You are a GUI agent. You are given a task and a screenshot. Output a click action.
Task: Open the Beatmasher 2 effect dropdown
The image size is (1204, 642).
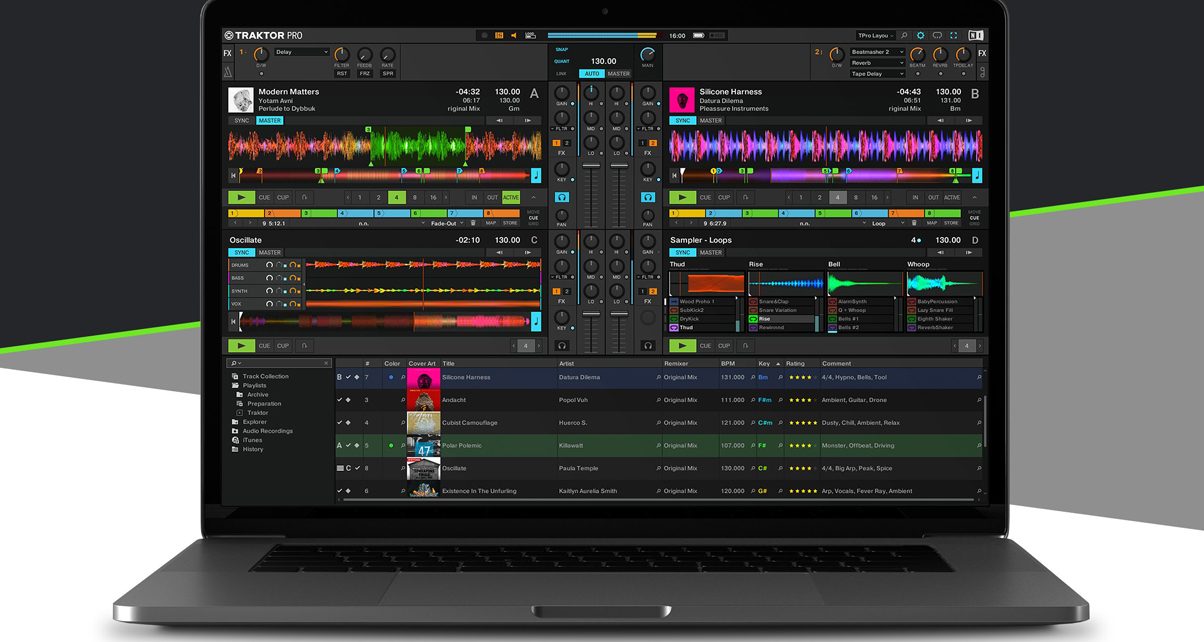coord(877,51)
